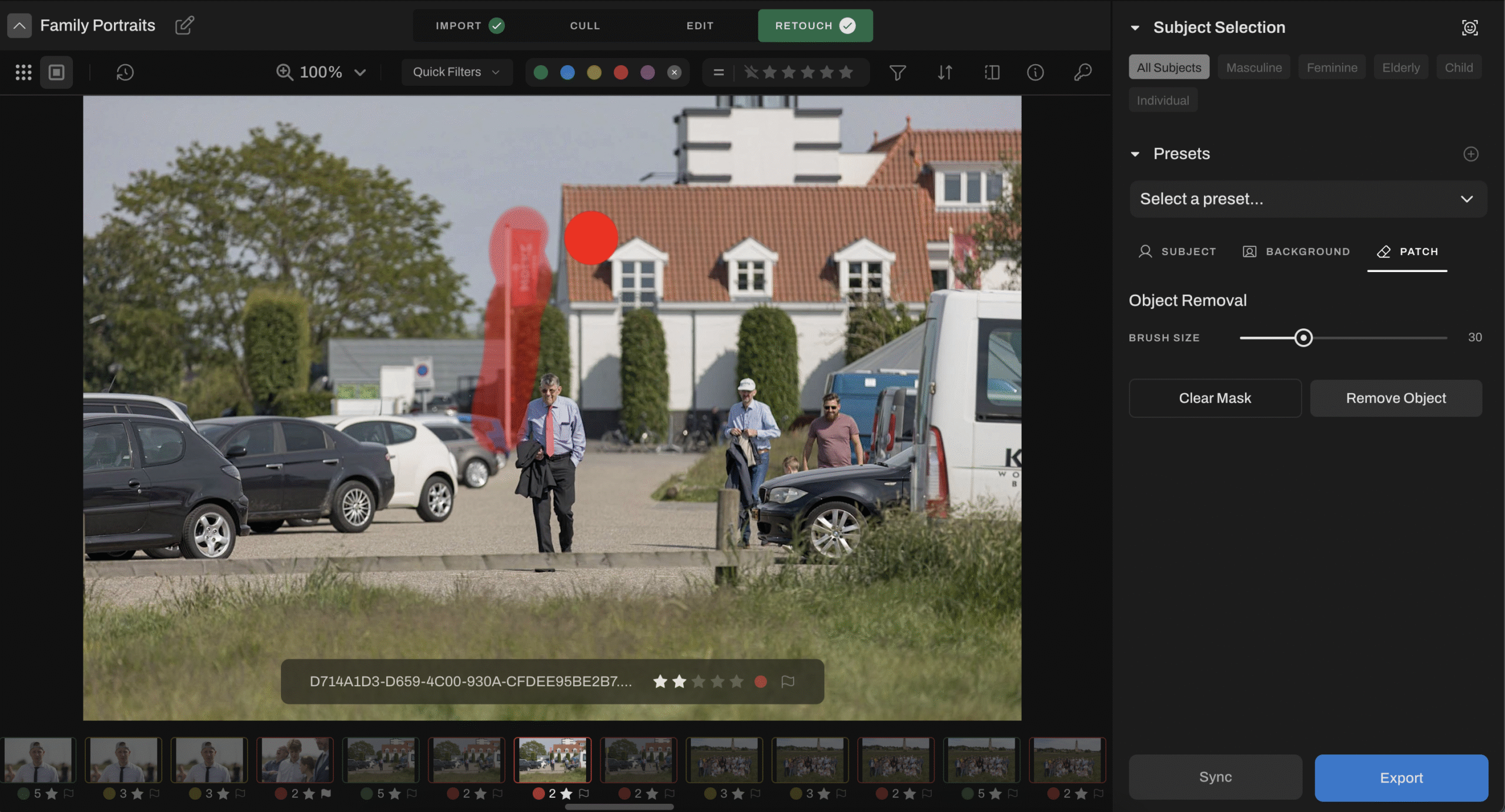The height and width of the screenshot is (812, 1505).
Task: Switch to the Background tab
Action: (x=1296, y=251)
